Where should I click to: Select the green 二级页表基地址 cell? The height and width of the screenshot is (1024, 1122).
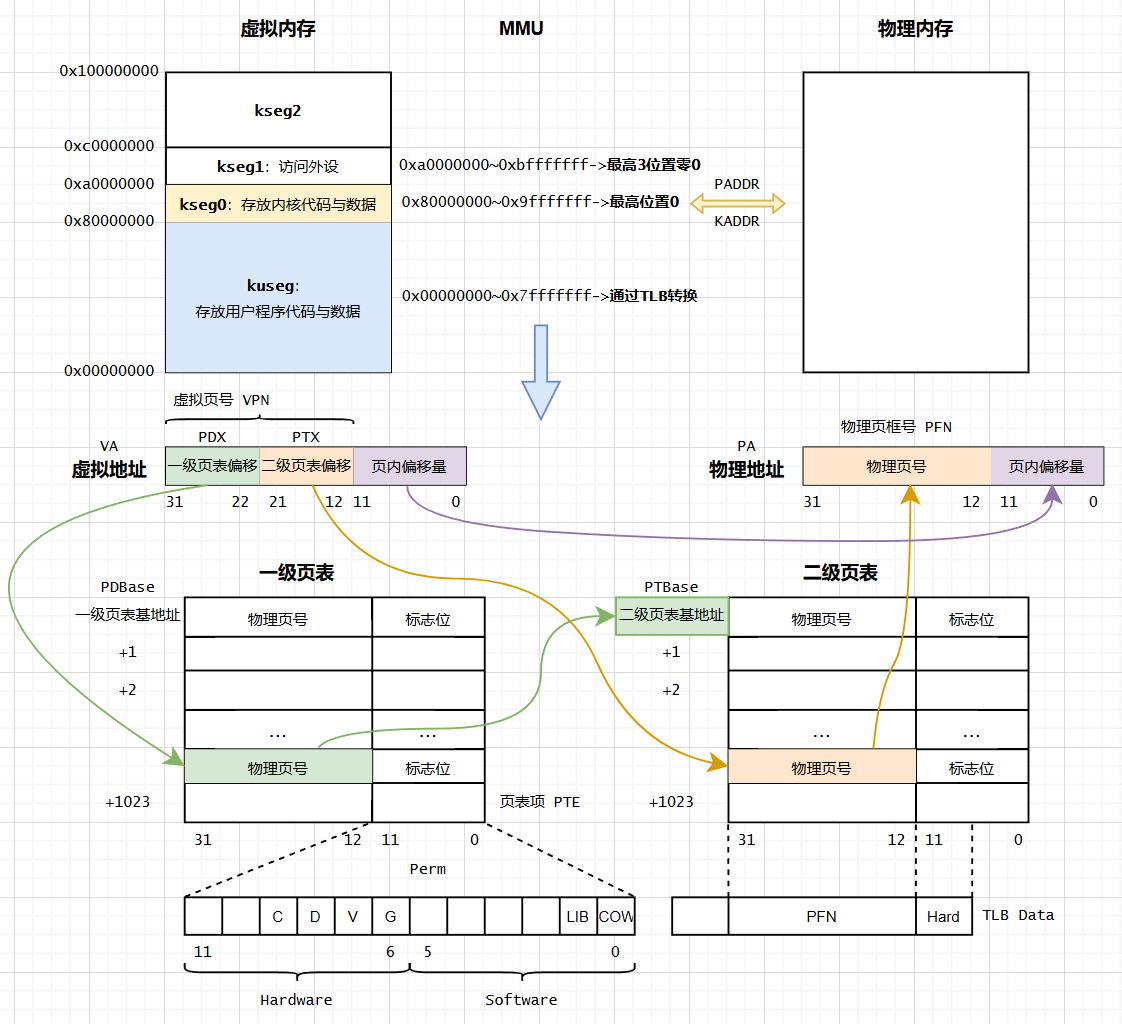670,617
